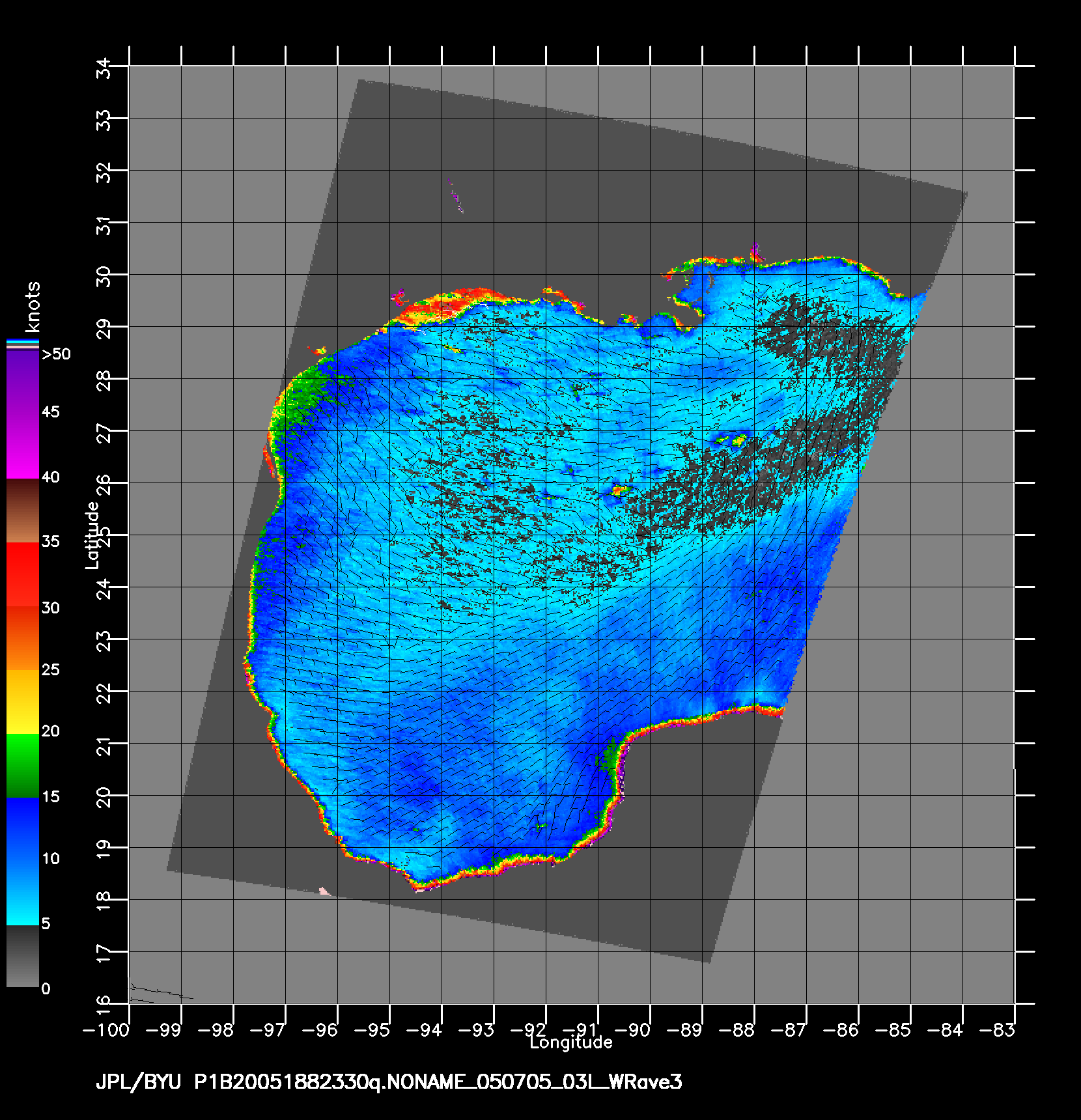This screenshot has height=1120, width=1081.
Task: Click the '26' latitude tick label
Action: [104, 484]
